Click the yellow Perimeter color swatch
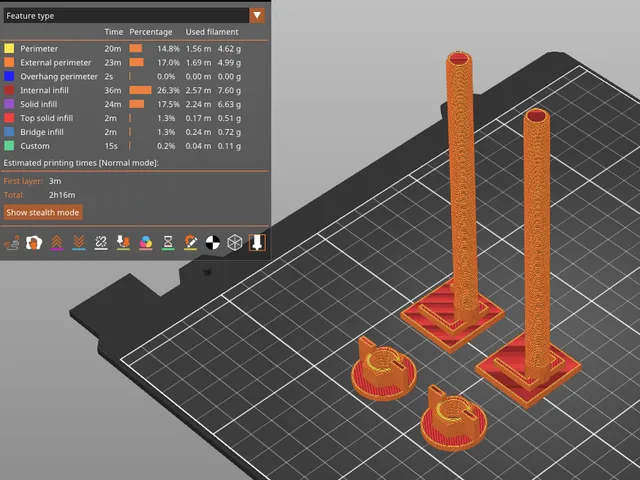This screenshot has width=640, height=480. [9, 49]
